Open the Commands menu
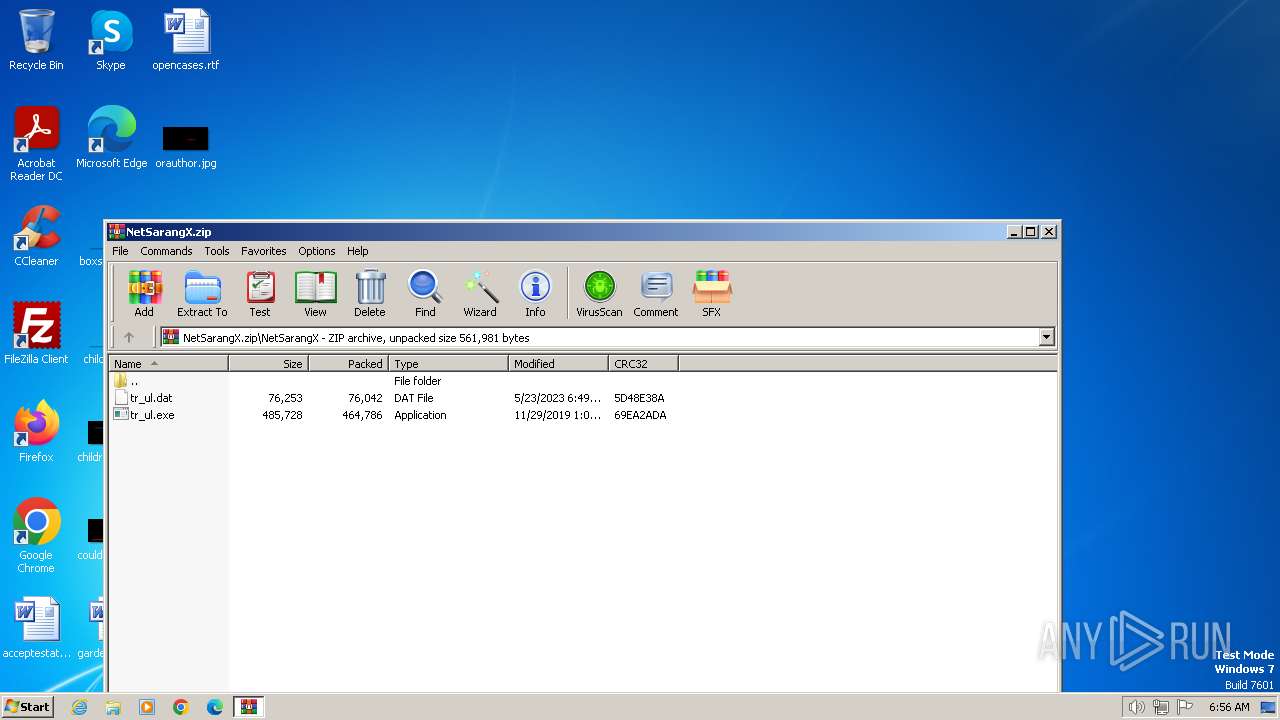This screenshot has height=720, width=1280. [166, 251]
